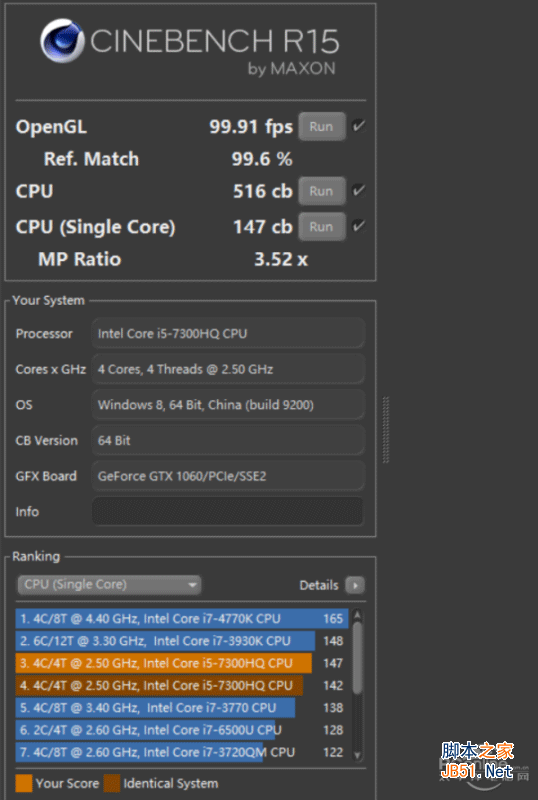This screenshot has width=538, height=800.
Task: Toggle the CPU Single Core test checkbox
Action: [x=359, y=226]
